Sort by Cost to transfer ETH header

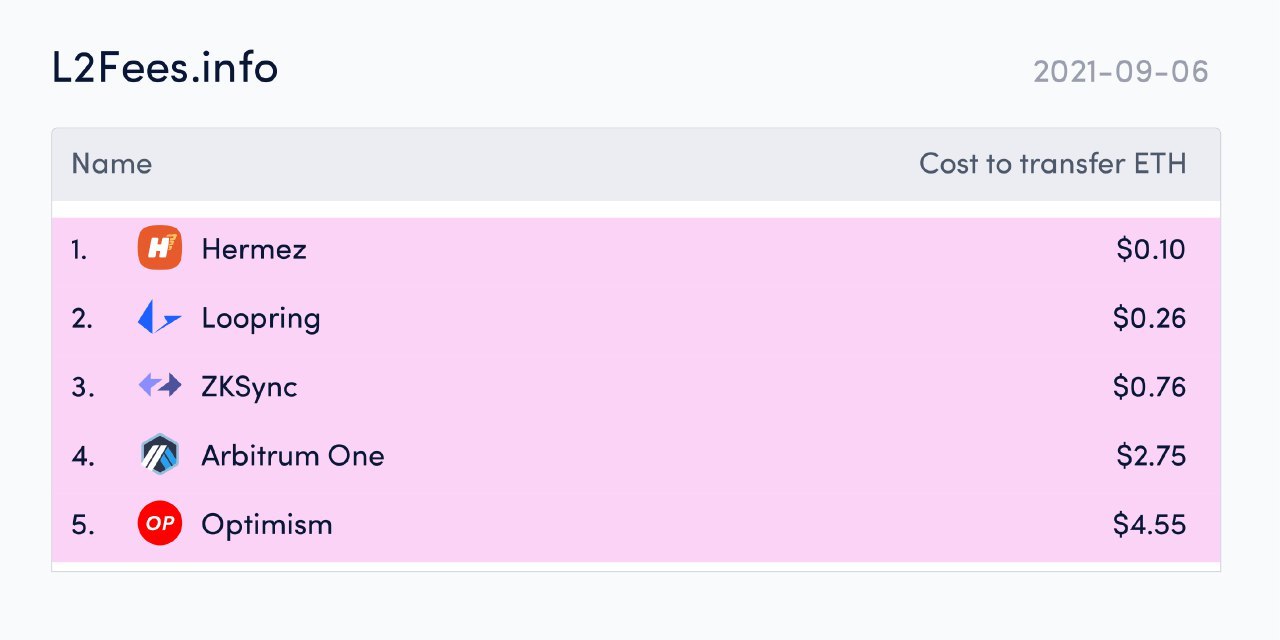(1053, 164)
